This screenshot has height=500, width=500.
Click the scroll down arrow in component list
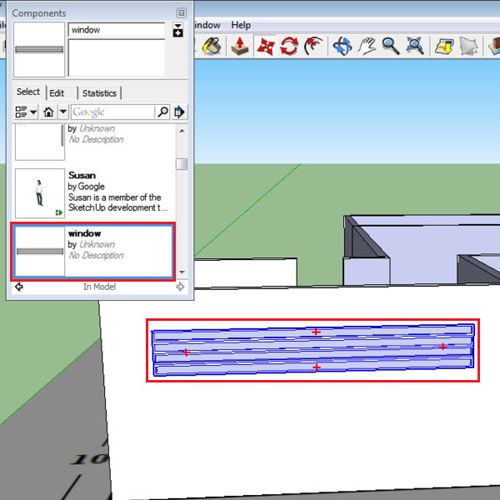coord(182,272)
